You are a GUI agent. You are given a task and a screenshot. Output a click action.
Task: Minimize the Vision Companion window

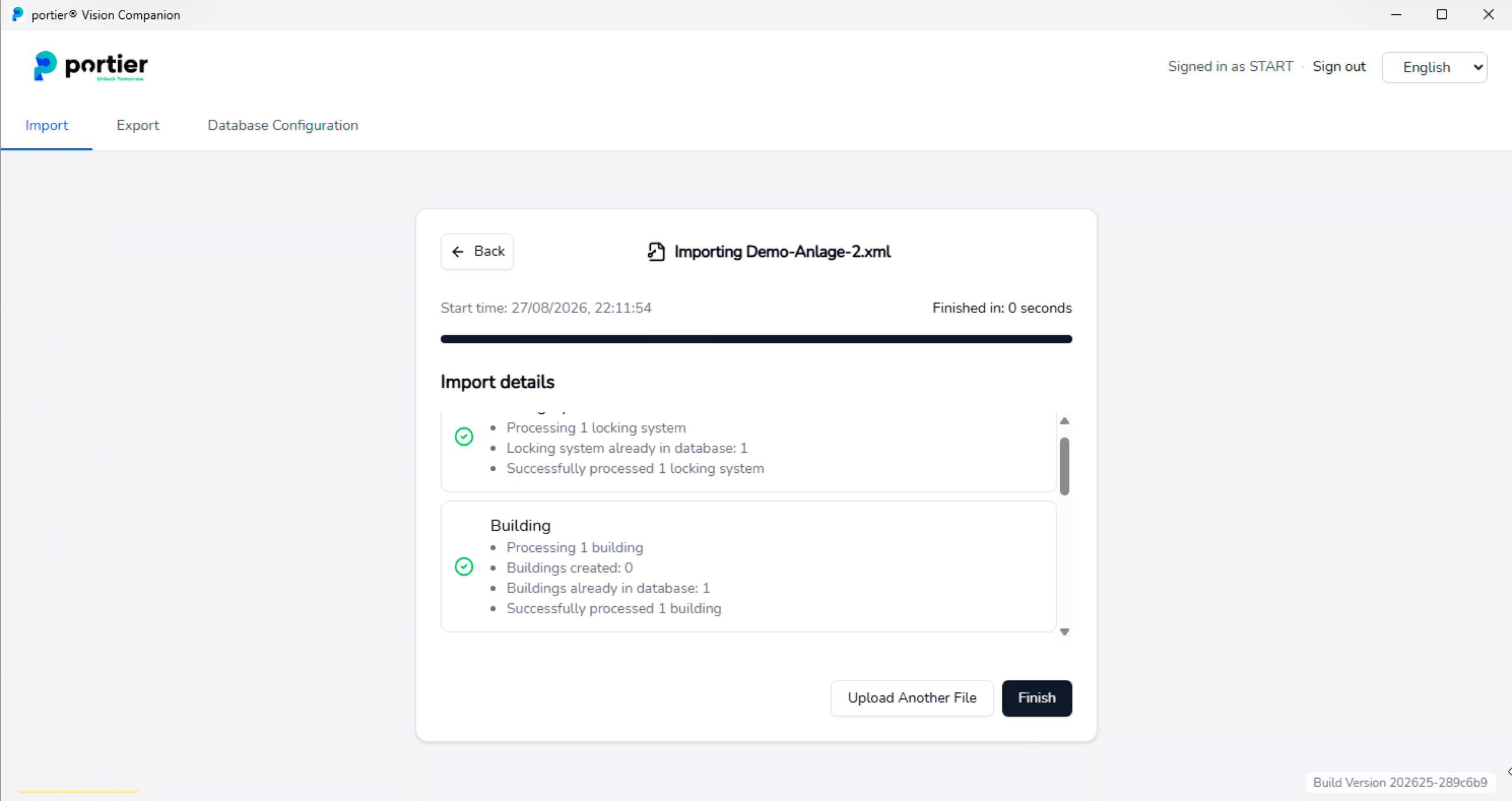click(1396, 14)
